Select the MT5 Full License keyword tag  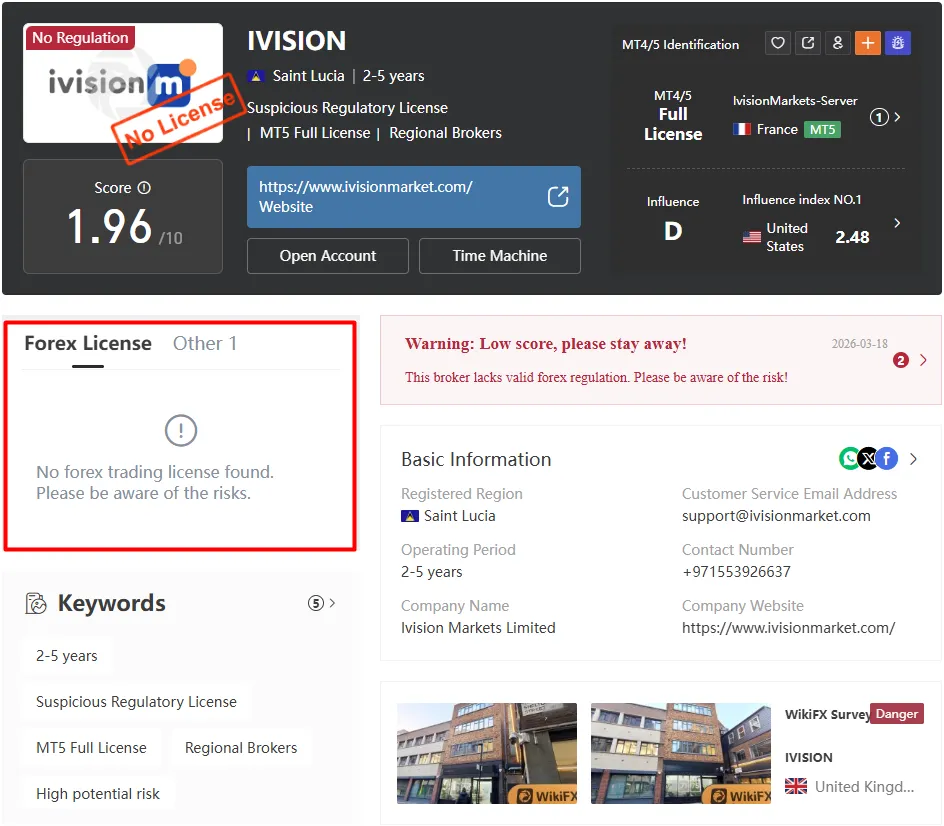[92, 748]
